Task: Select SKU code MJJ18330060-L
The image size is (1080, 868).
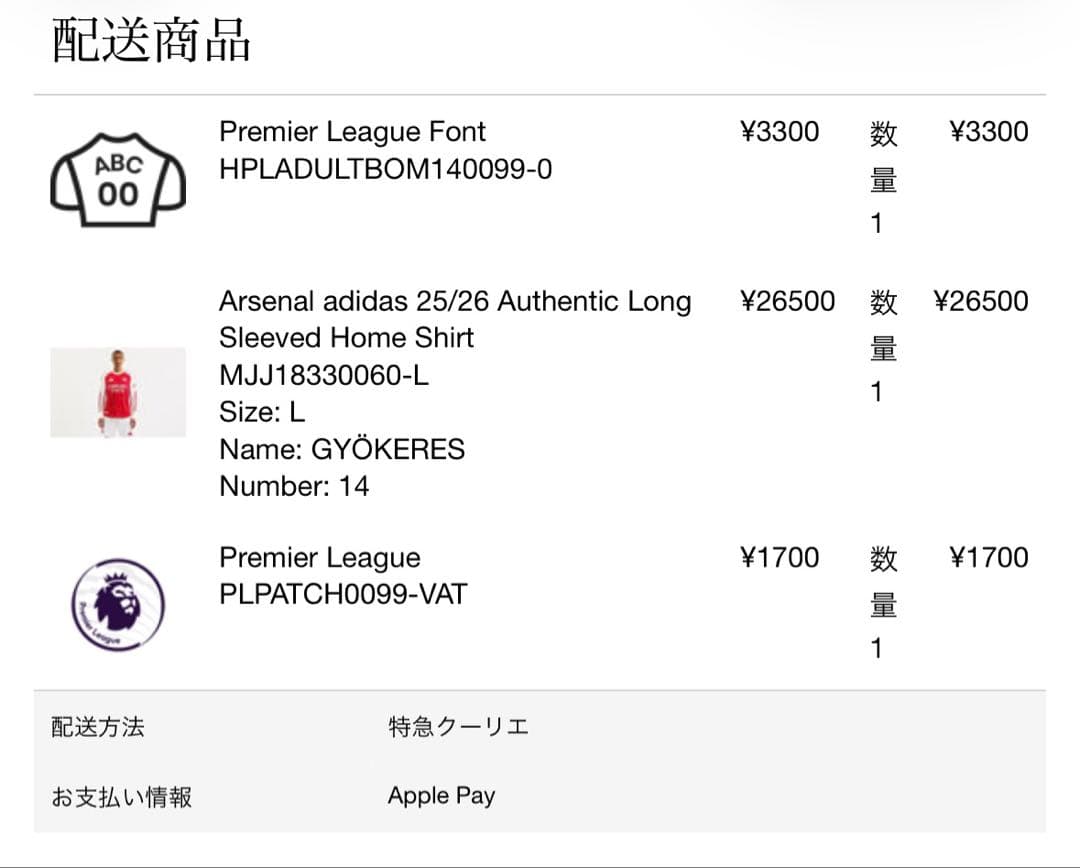Action: tap(324, 376)
